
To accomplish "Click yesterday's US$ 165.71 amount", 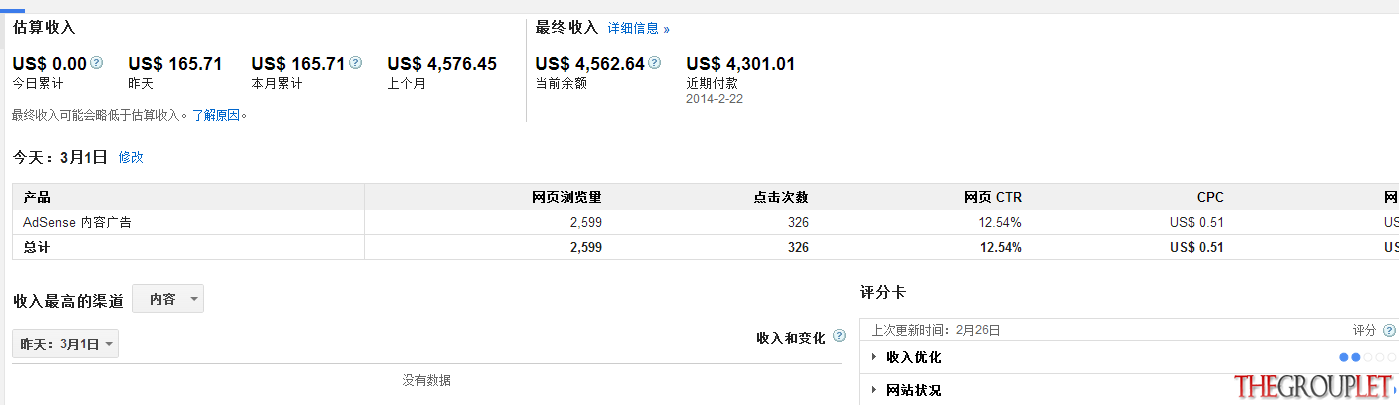I will pyautogui.click(x=176, y=64).
